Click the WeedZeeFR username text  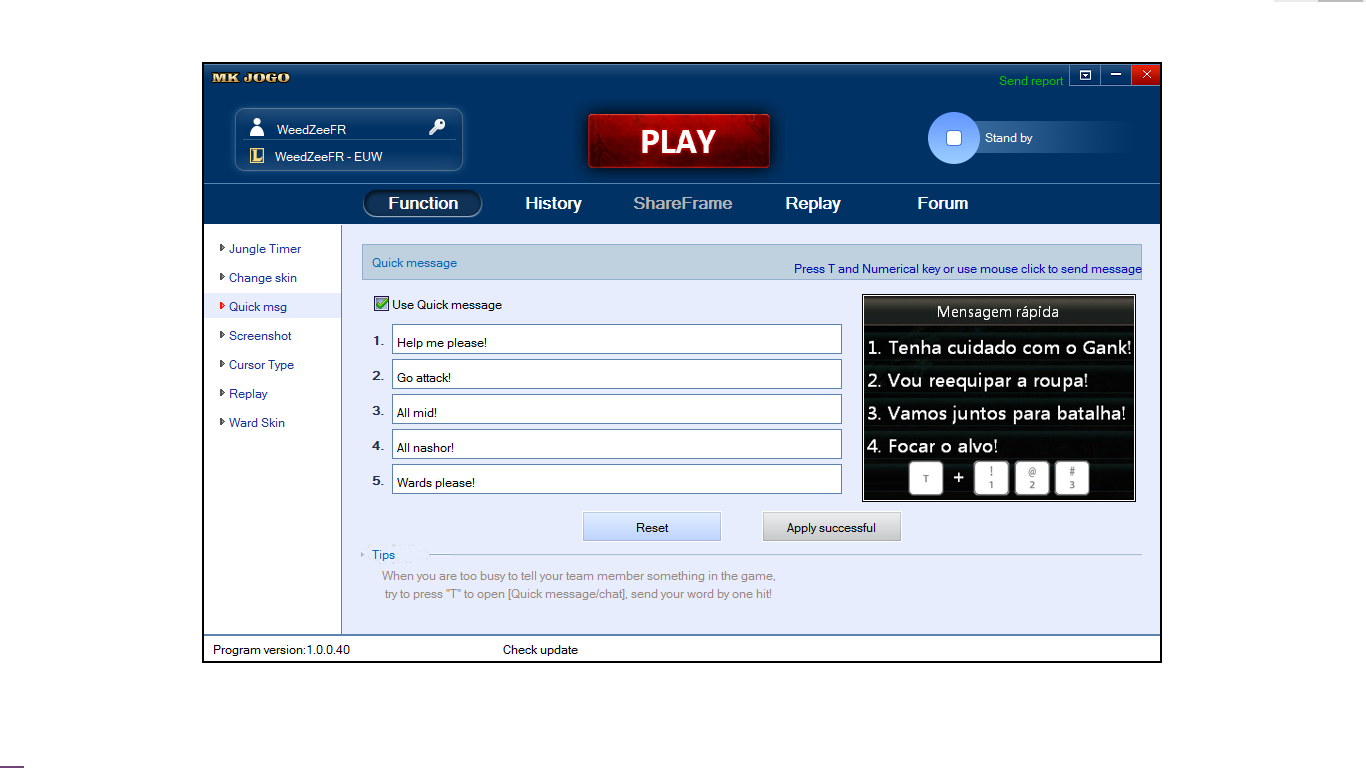(311, 130)
